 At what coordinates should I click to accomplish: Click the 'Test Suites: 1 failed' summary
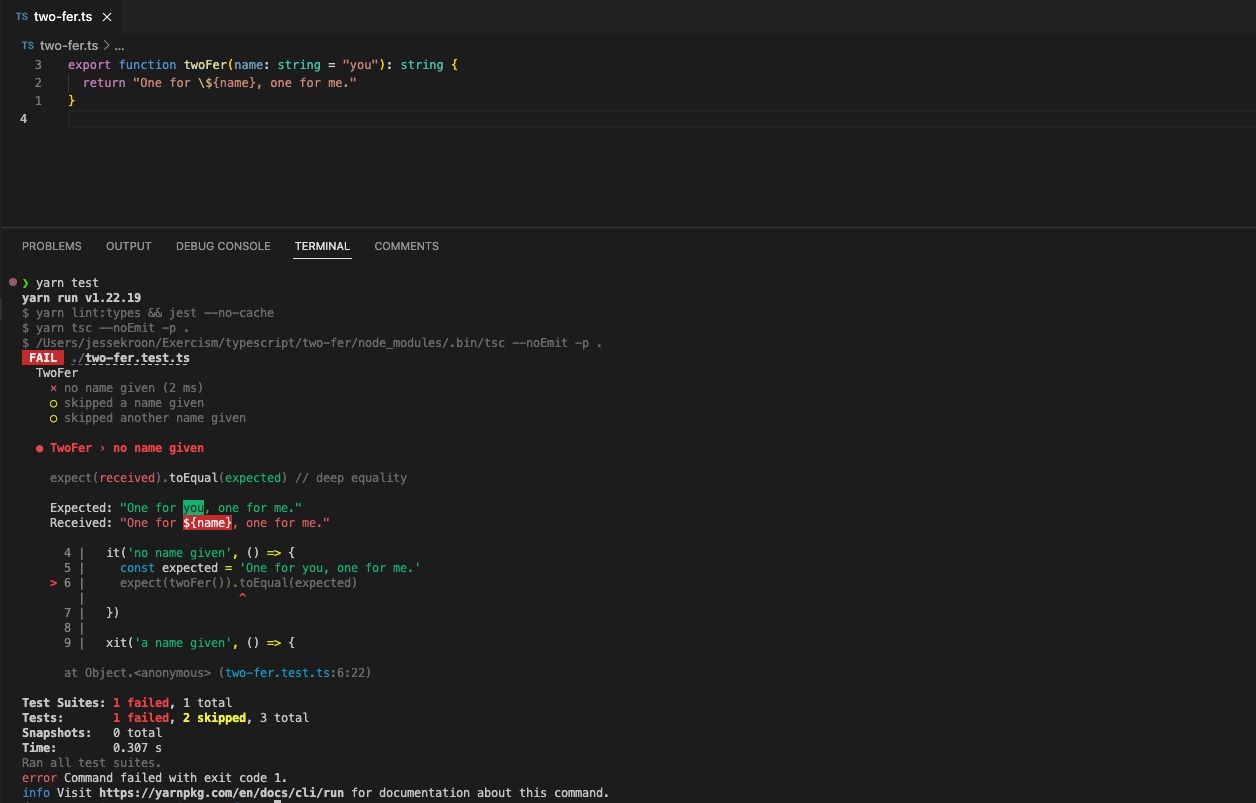pyautogui.click(x=96, y=703)
